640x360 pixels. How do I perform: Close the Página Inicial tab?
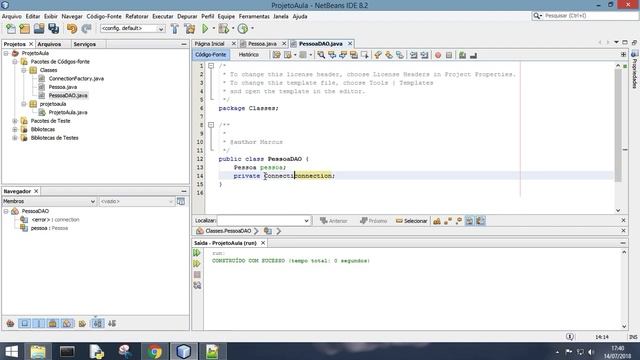click(x=233, y=44)
